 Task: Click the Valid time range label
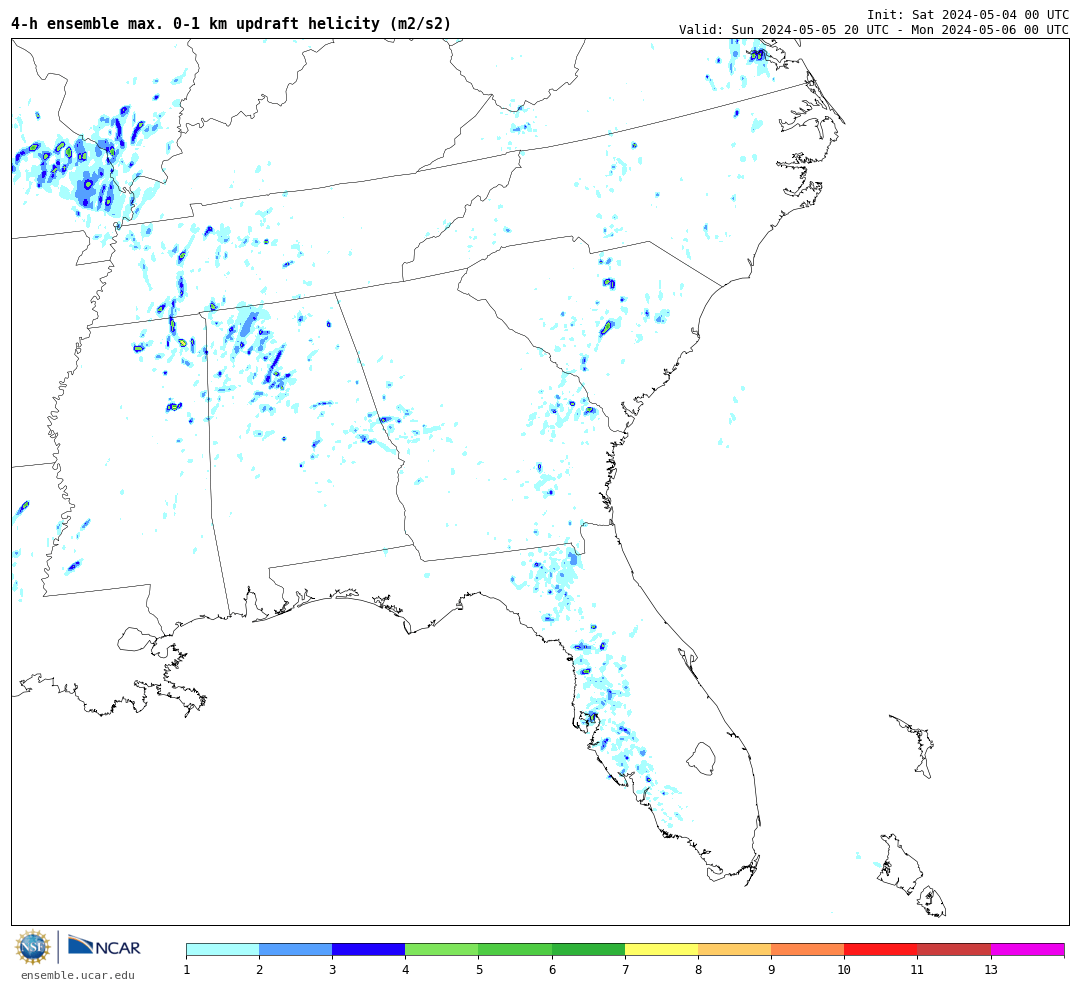click(873, 30)
